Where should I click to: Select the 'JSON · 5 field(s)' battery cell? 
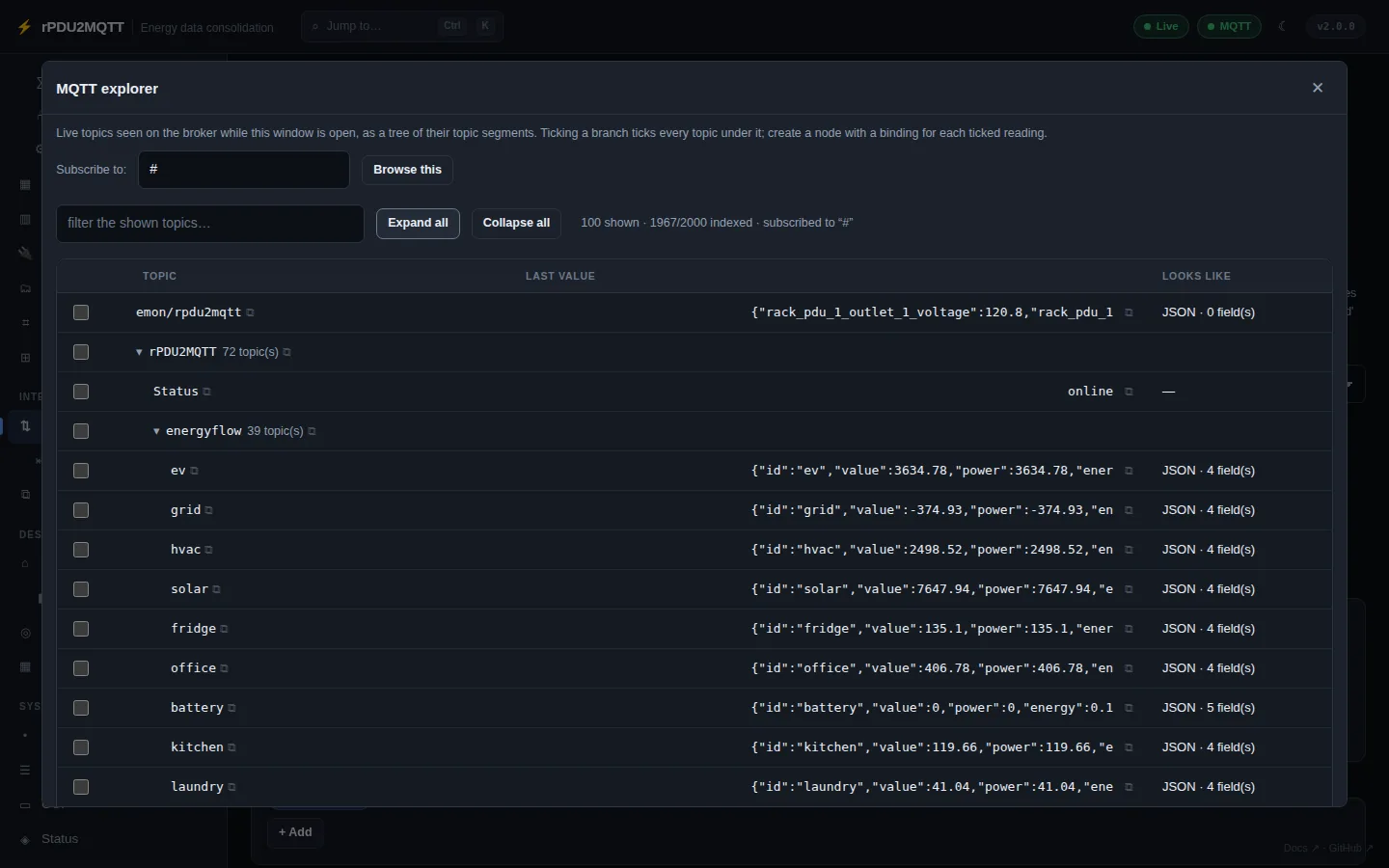coord(1209,708)
